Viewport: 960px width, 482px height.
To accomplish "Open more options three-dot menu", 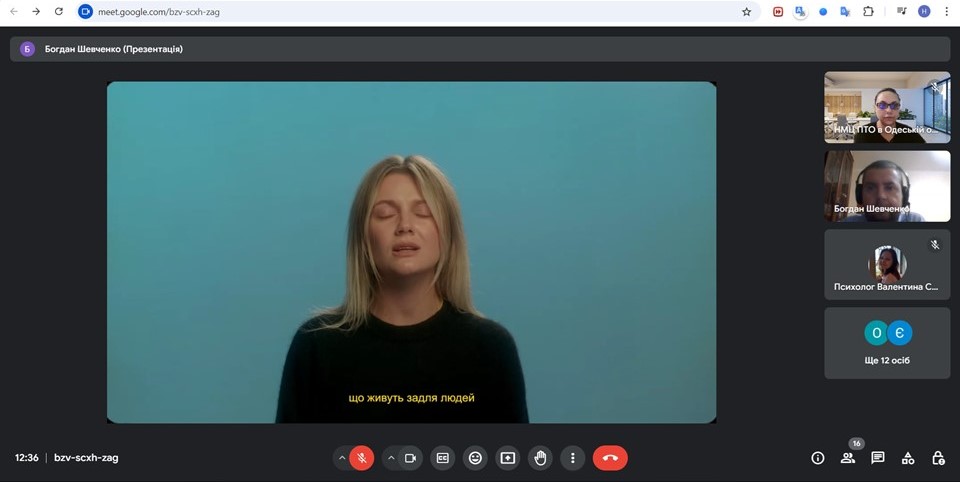I will pos(572,458).
